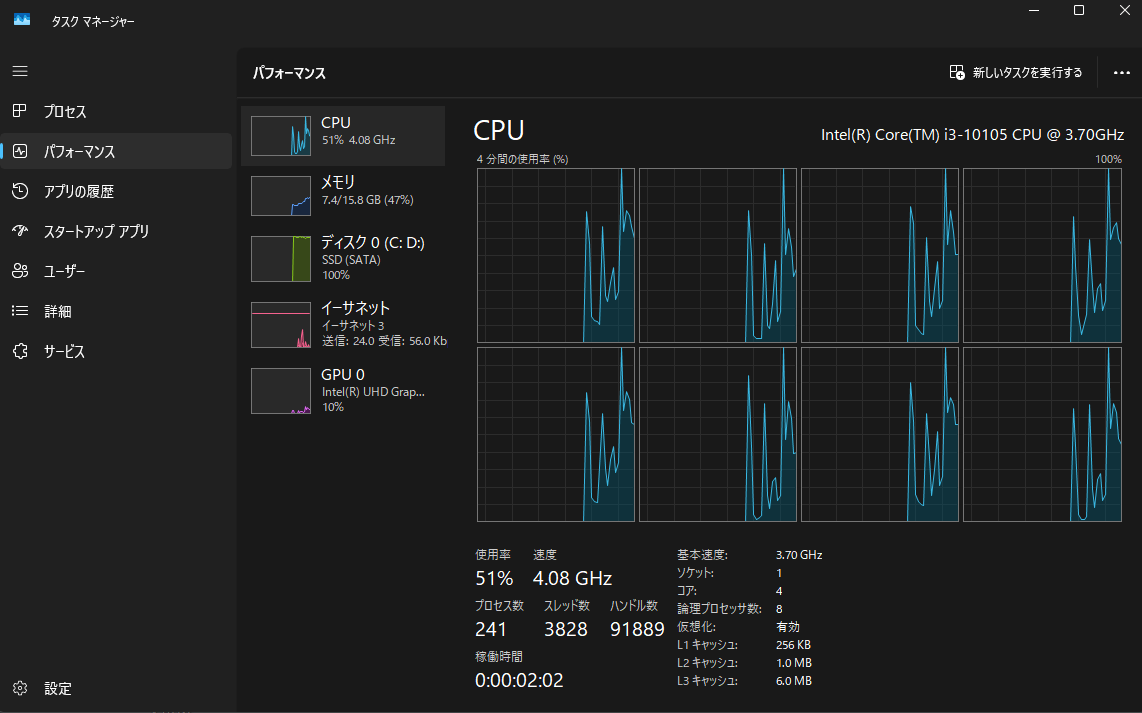Viewport: 1142px width, 713px height.
Task: Open アプリの履歴 page
Action: 117,192
